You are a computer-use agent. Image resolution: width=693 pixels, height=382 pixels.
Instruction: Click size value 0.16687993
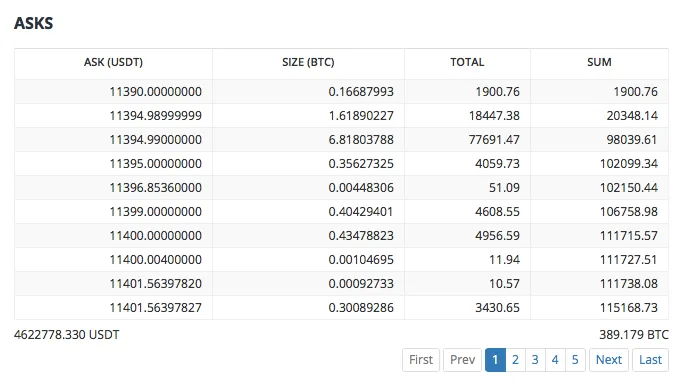coord(361,92)
